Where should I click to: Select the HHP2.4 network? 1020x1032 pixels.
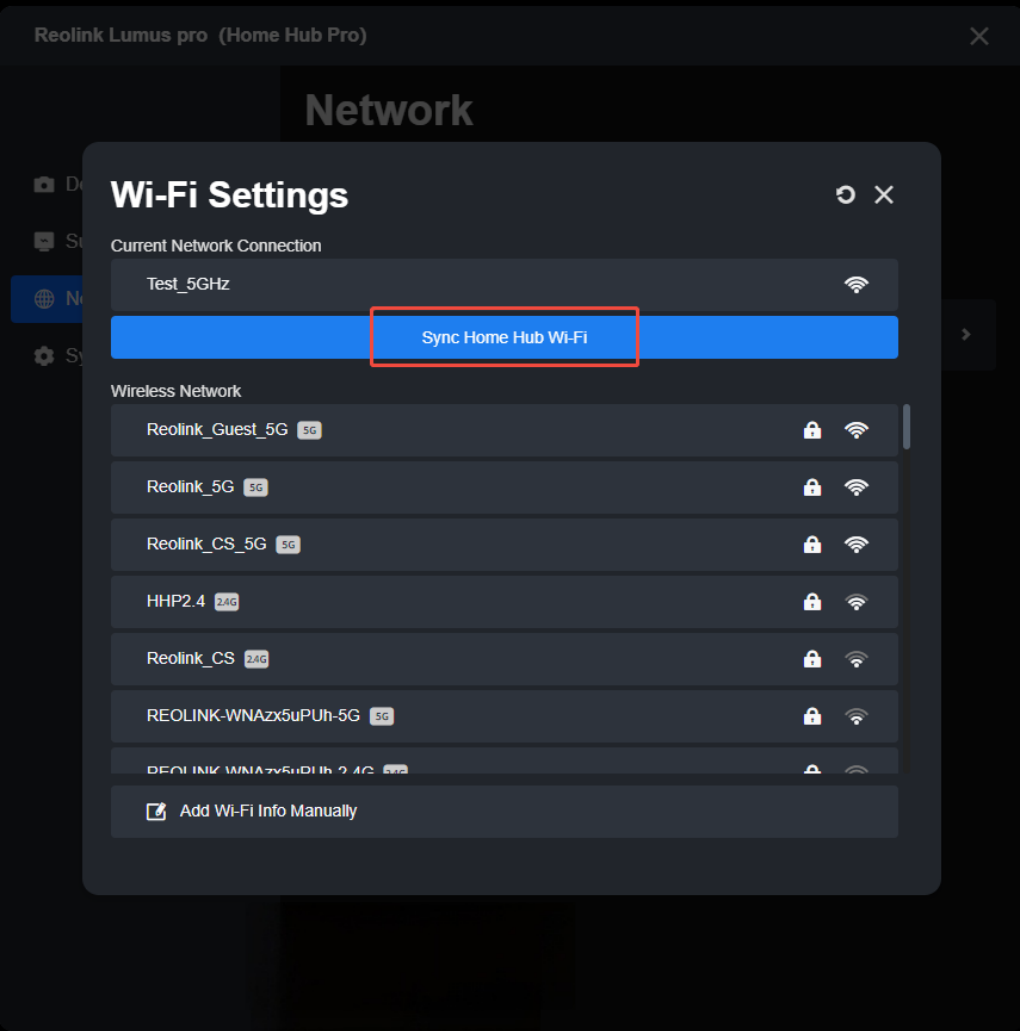point(504,602)
